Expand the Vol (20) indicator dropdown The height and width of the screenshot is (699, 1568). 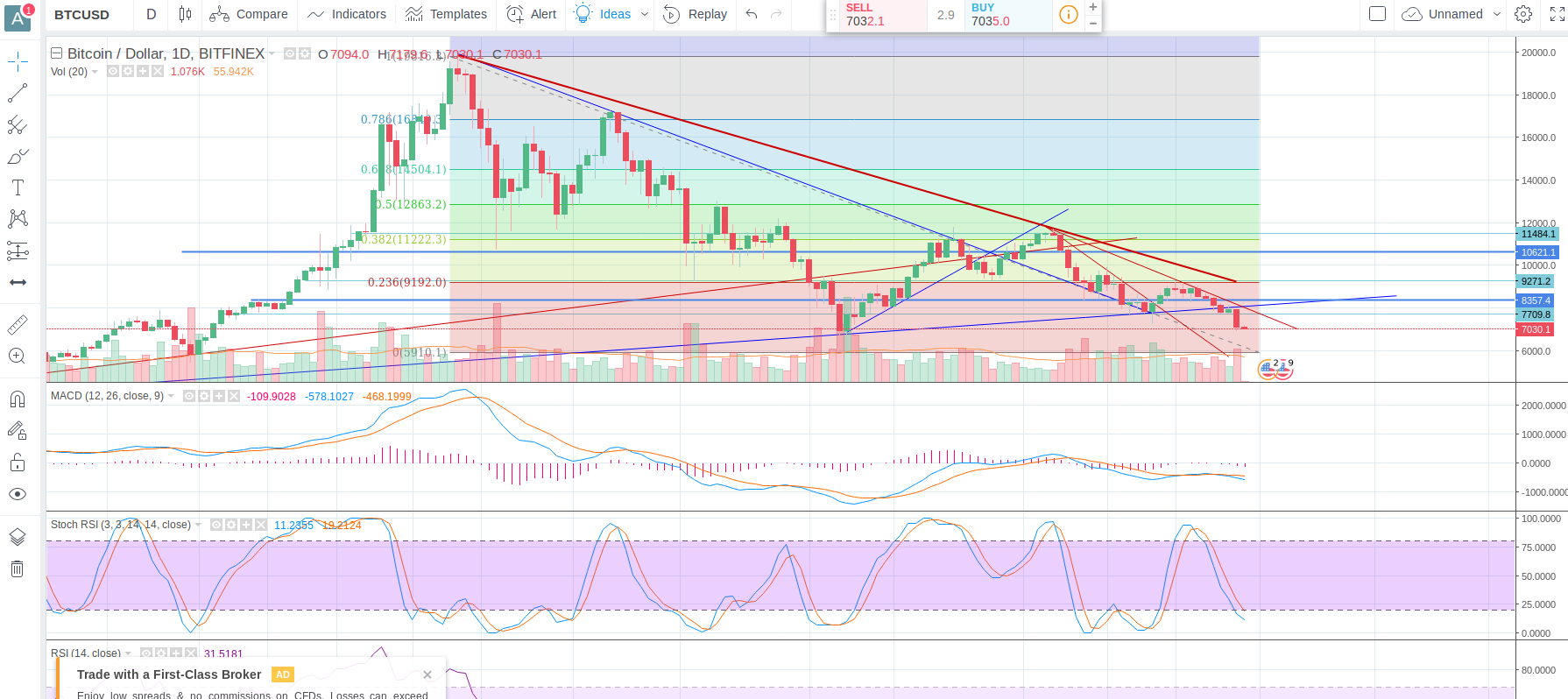click(x=95, y=72)
